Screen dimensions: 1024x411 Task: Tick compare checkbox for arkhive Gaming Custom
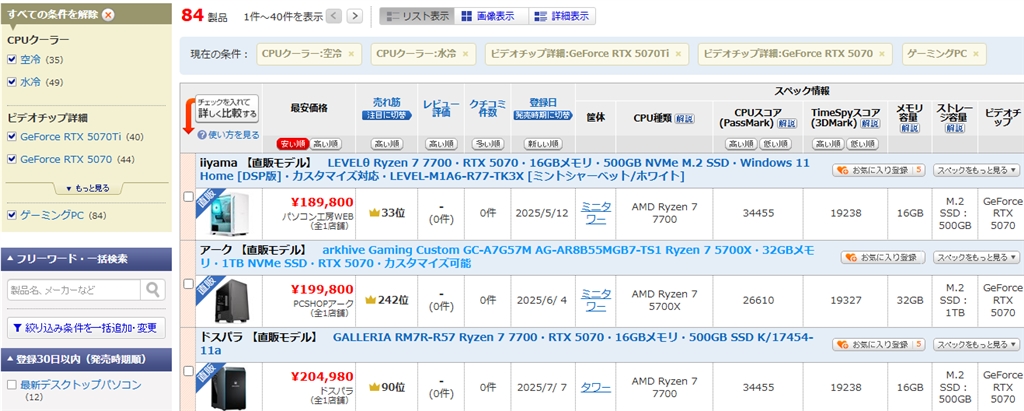click(x=188, y=284)
